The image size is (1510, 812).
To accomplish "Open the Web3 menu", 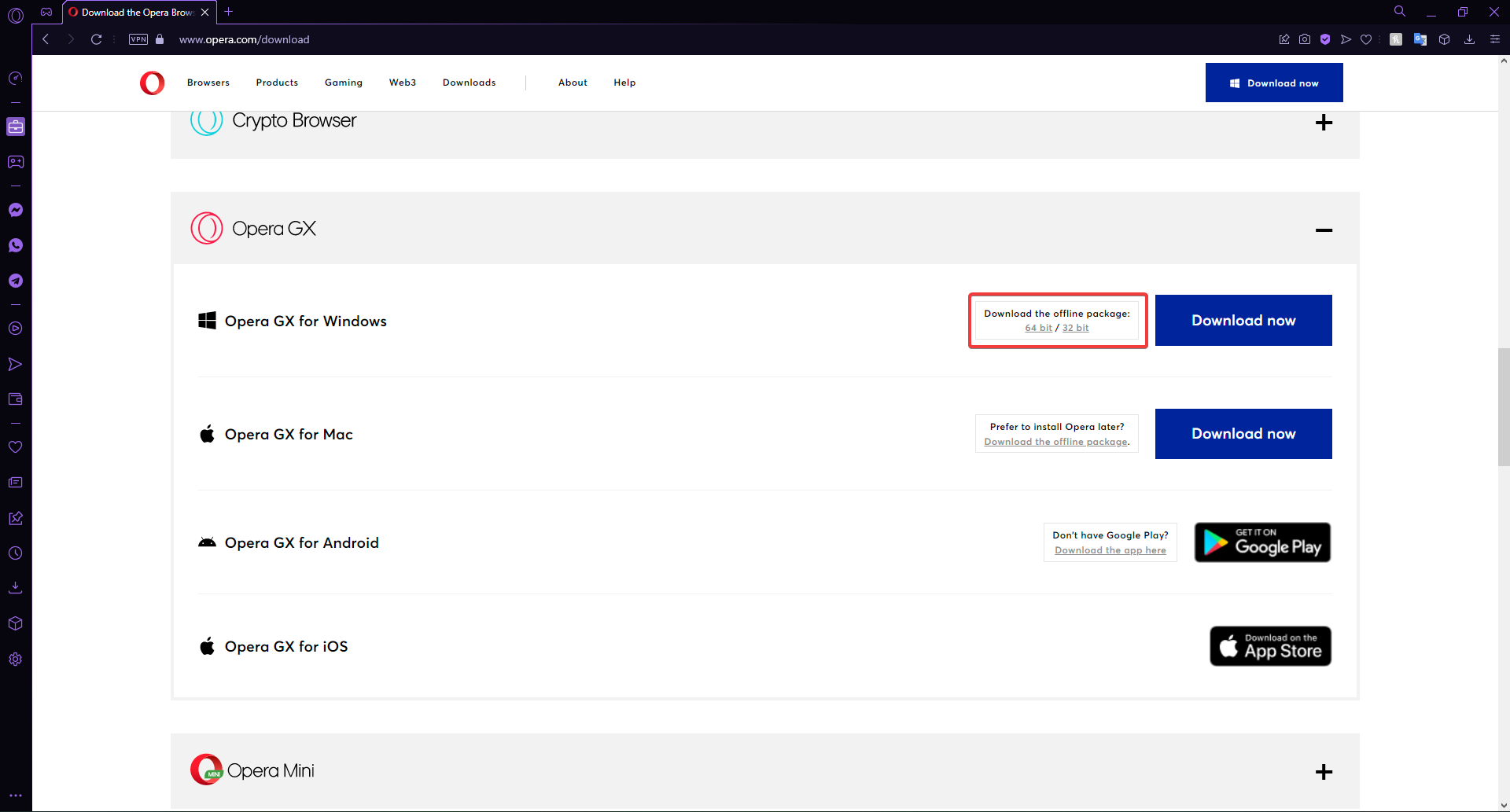I will click(x=403, y=83).
